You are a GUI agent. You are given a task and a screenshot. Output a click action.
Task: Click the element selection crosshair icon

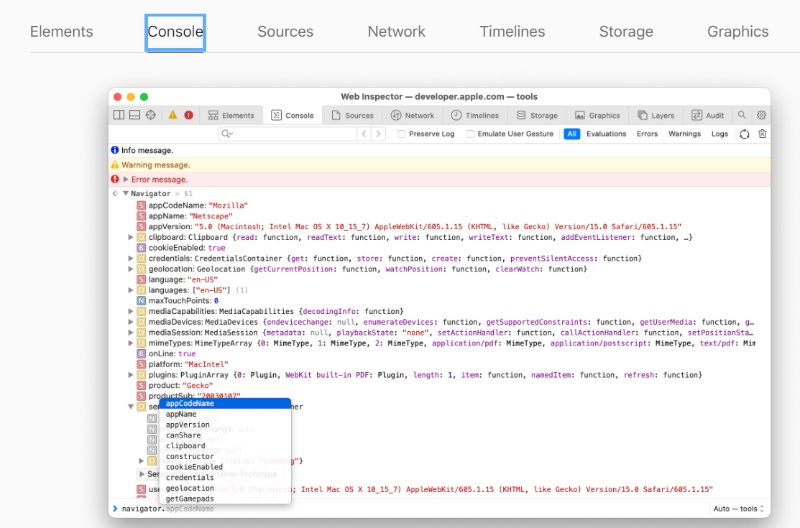(x=151, y=115)
